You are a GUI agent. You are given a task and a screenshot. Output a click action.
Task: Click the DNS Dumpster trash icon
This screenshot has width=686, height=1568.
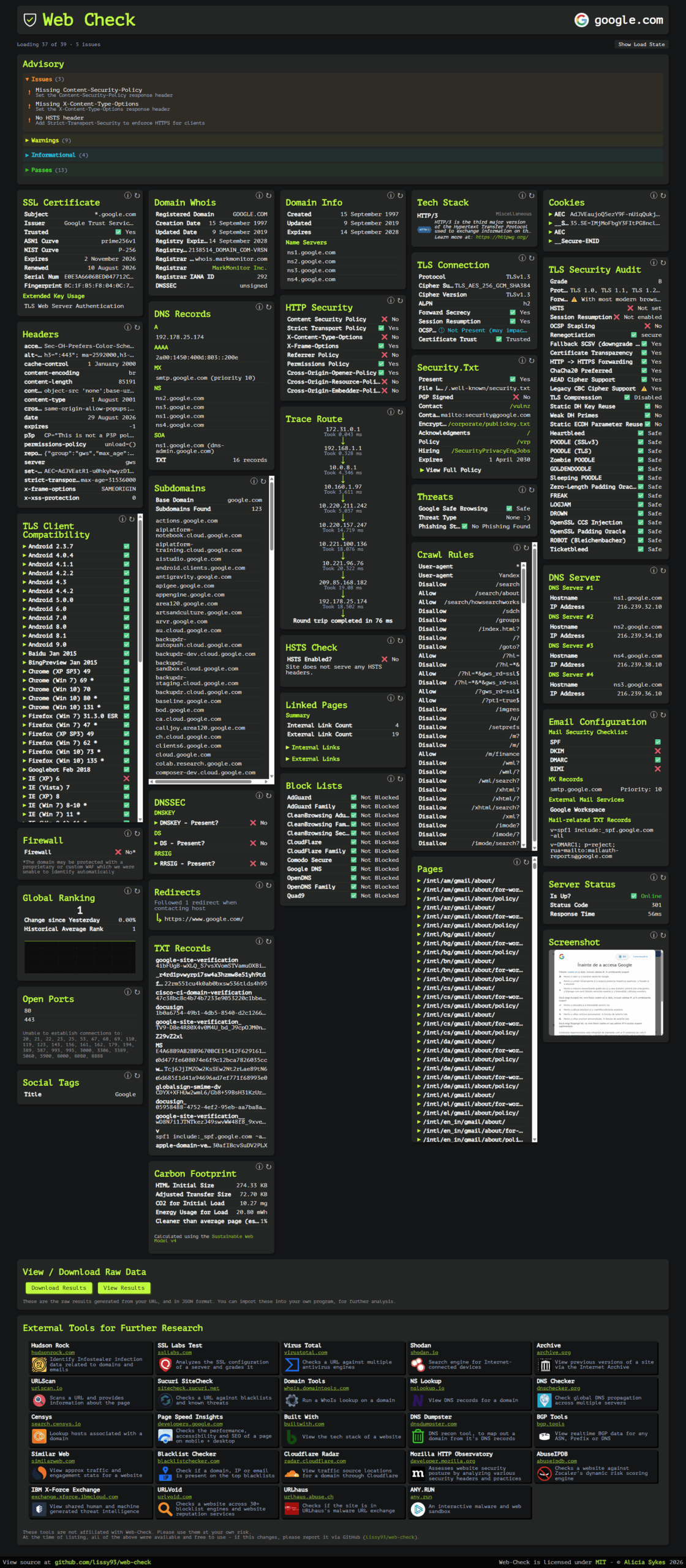click(418, 1436)
